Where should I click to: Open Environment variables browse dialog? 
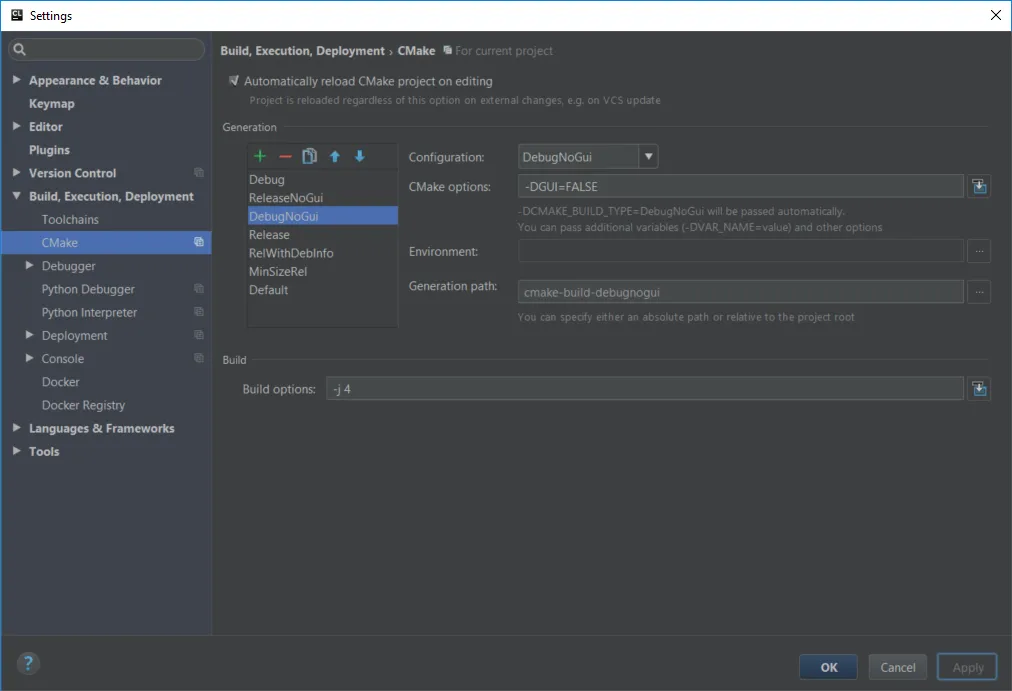[x=979, y=251]
